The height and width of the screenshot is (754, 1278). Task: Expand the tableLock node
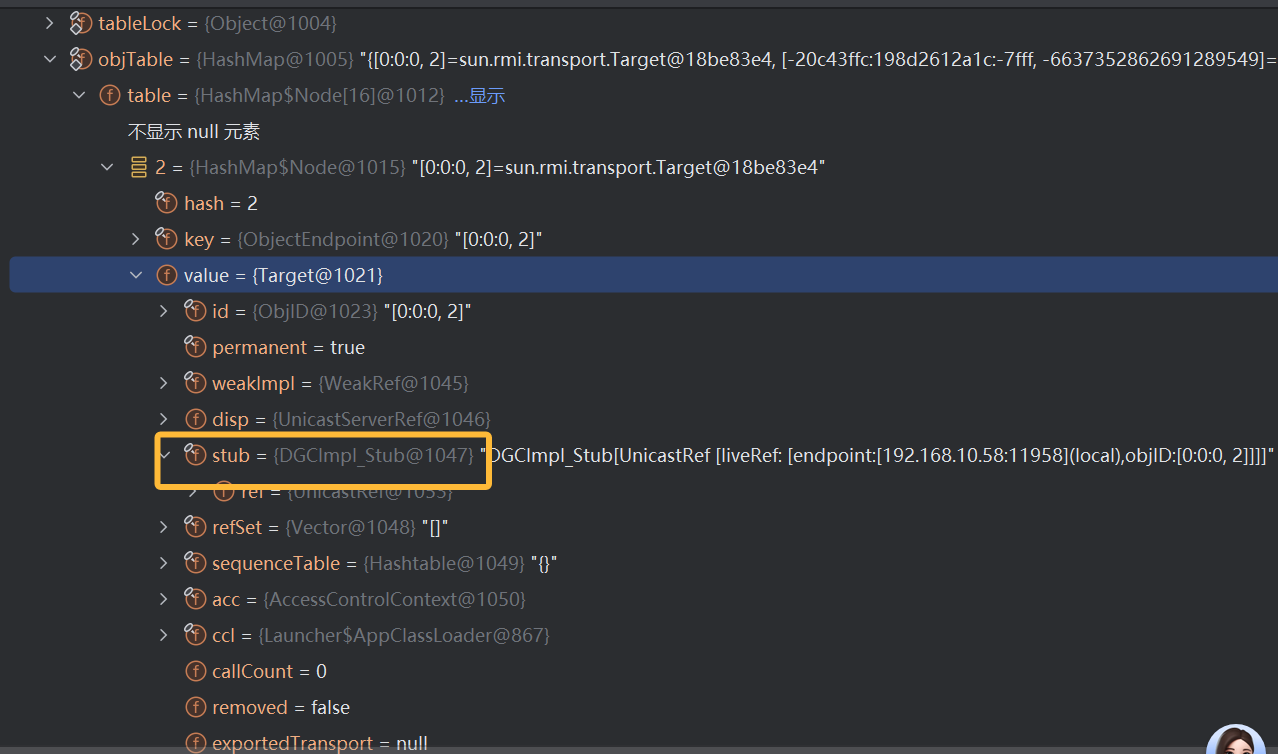(x=50, y=23)
